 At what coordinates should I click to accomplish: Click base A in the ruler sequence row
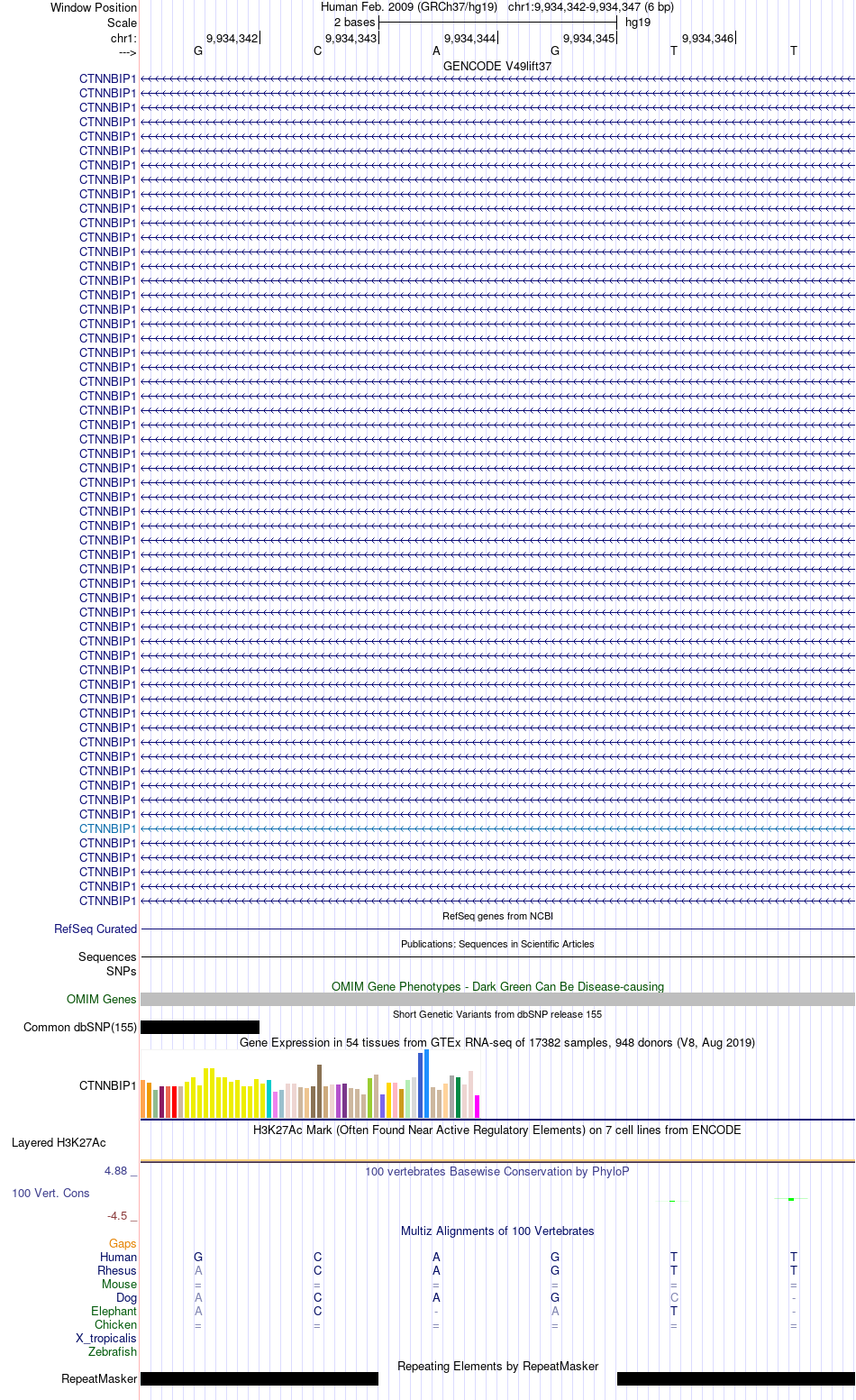click(x=436, y=50)
